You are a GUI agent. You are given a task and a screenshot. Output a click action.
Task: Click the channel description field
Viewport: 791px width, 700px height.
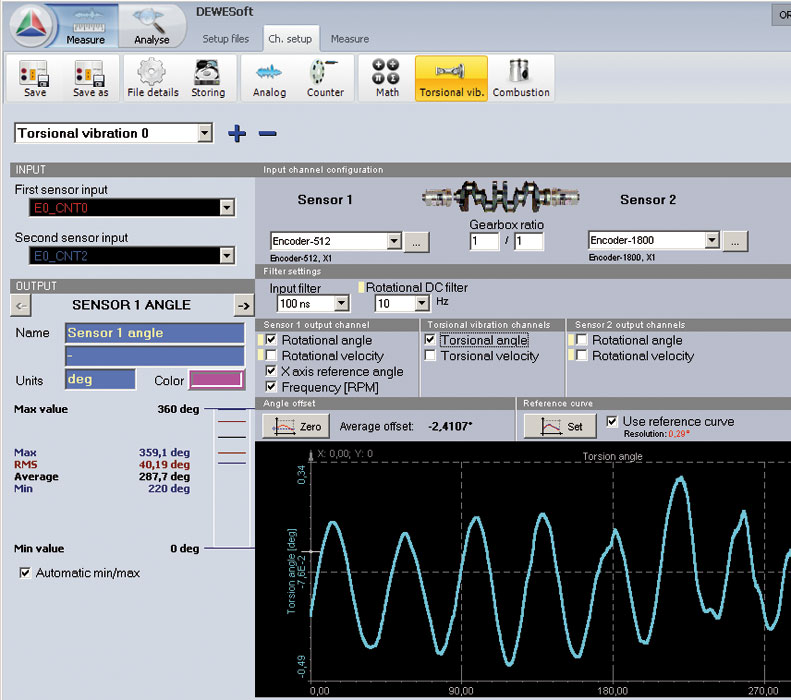(x=154, y=356)
